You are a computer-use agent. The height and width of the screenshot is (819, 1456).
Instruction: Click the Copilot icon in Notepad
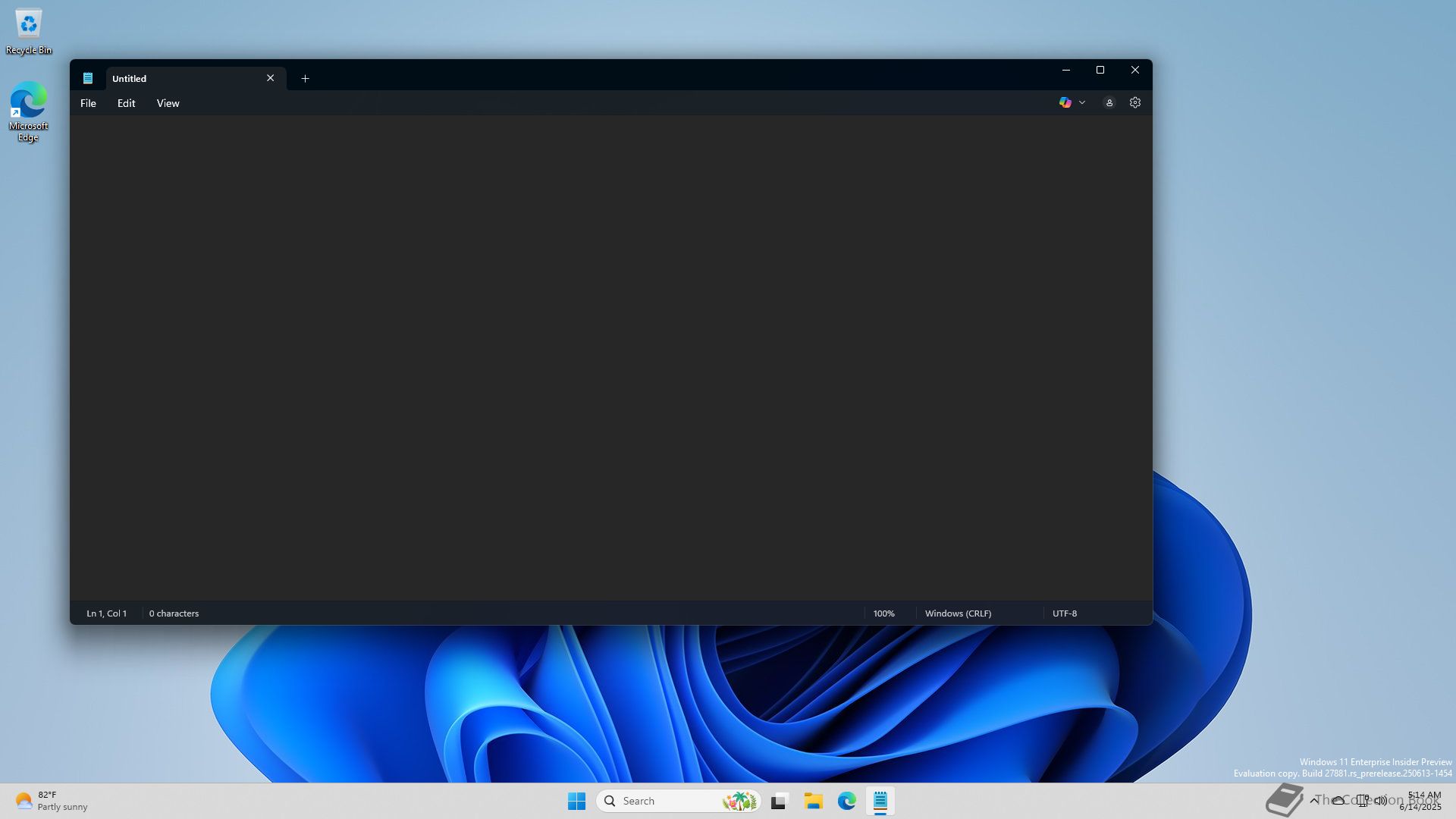click(1065, 102)
